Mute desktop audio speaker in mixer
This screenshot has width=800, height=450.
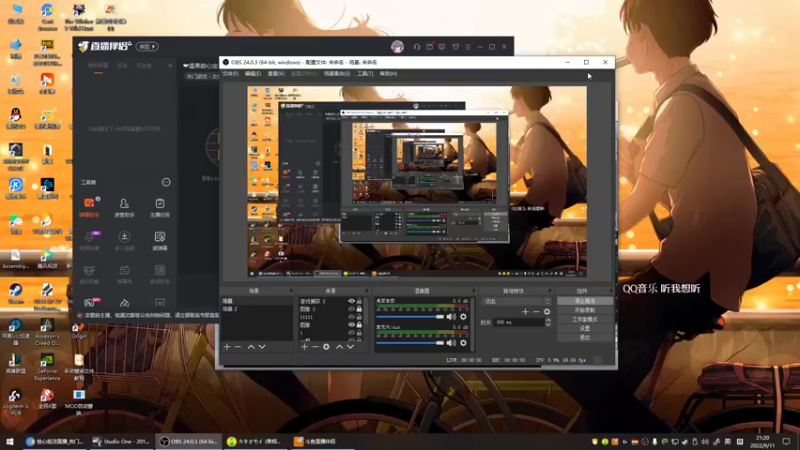tap(451, 317)
